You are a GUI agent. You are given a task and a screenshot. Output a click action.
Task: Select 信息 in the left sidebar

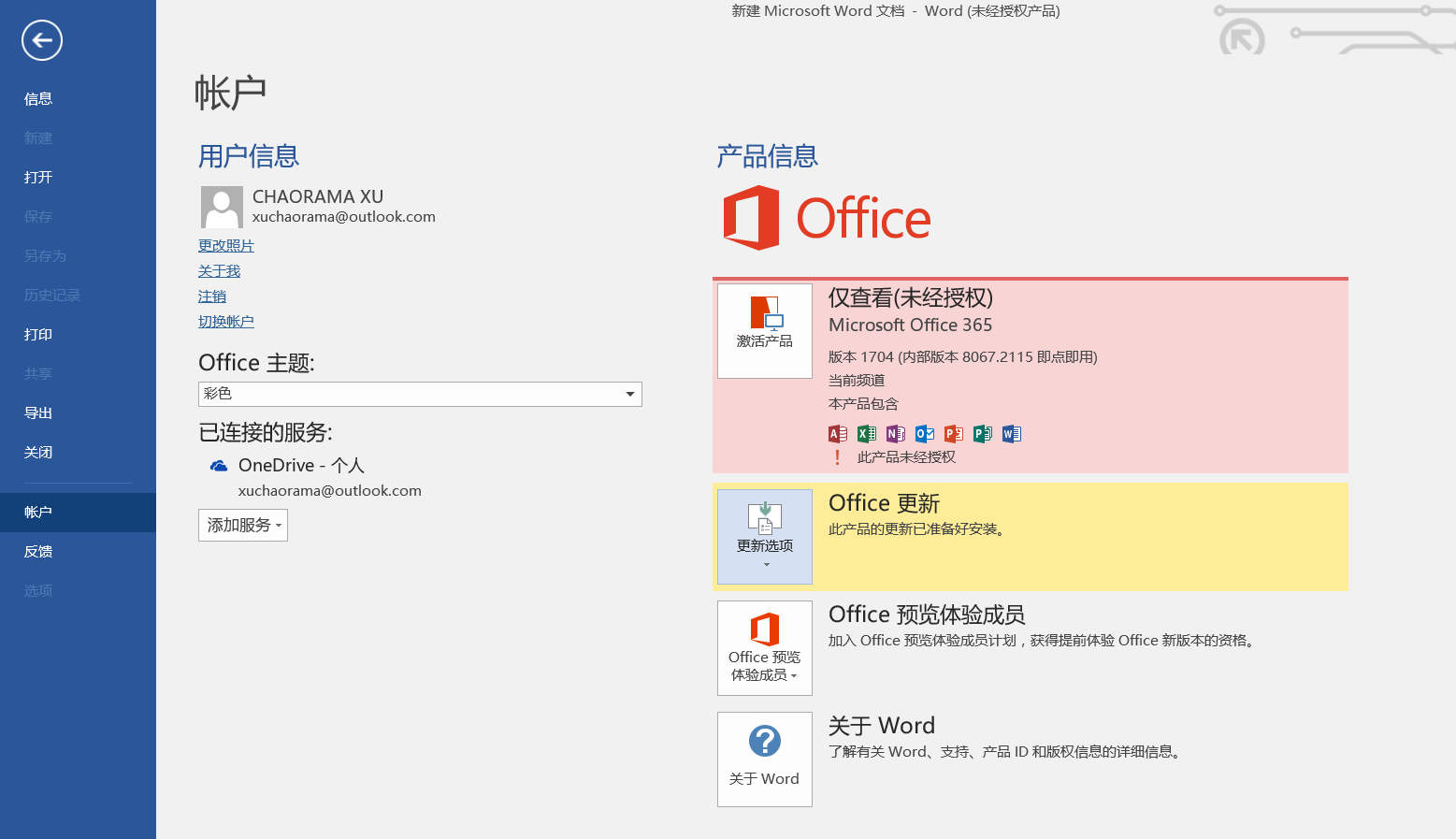pyautogui.click(x=38, y=99)
